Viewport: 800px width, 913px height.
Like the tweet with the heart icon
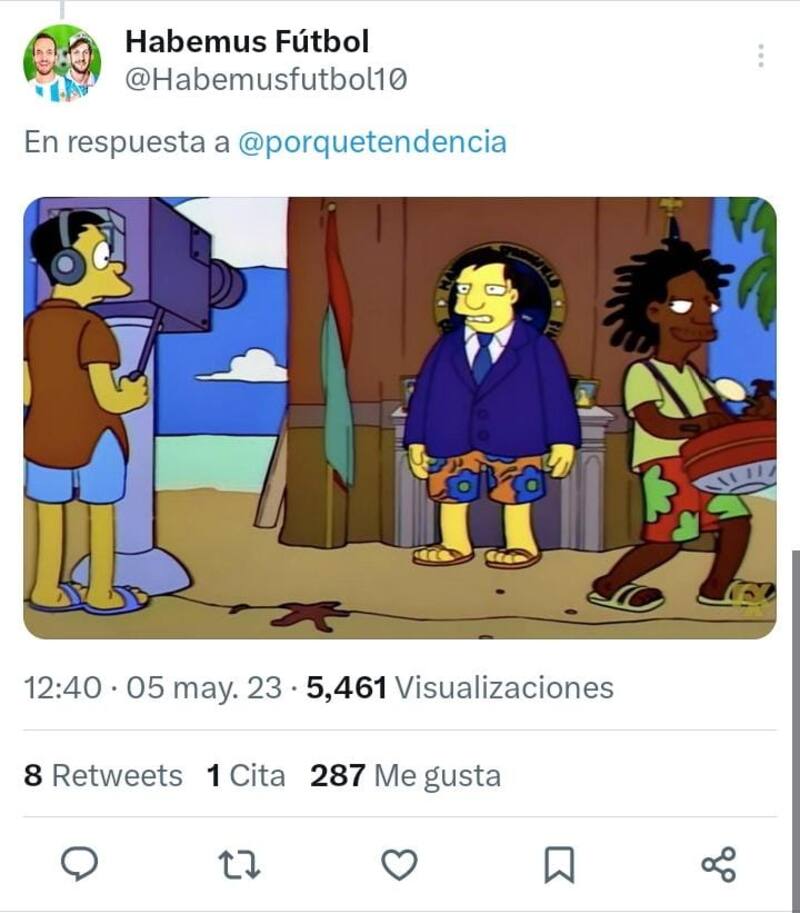[x=399, y=865]
